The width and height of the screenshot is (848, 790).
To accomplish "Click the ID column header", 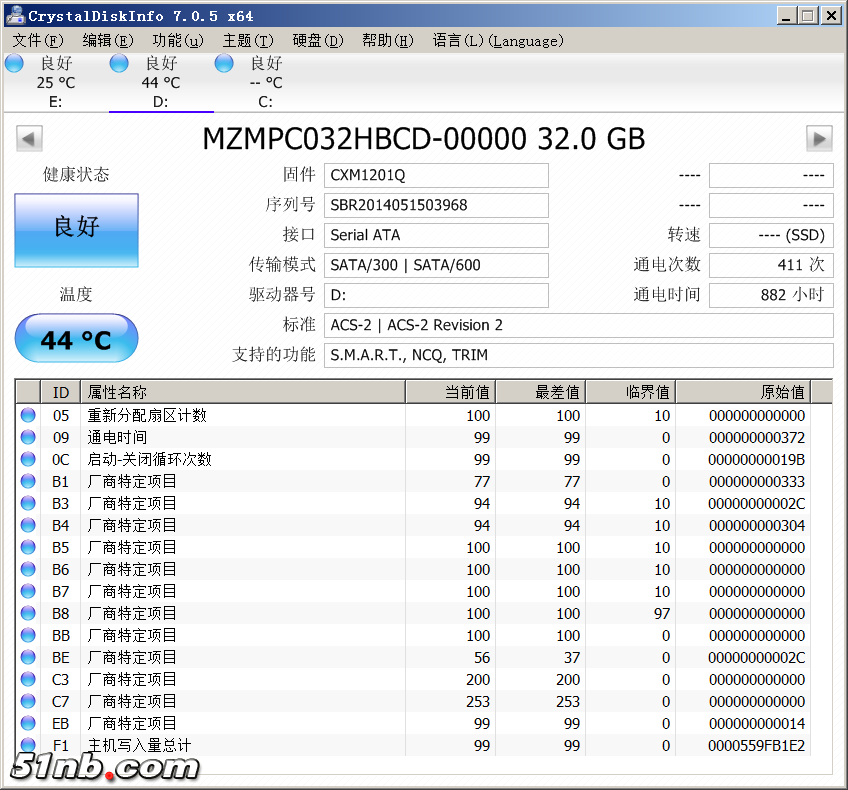I will pyautogui.click(x=61, y=392).
